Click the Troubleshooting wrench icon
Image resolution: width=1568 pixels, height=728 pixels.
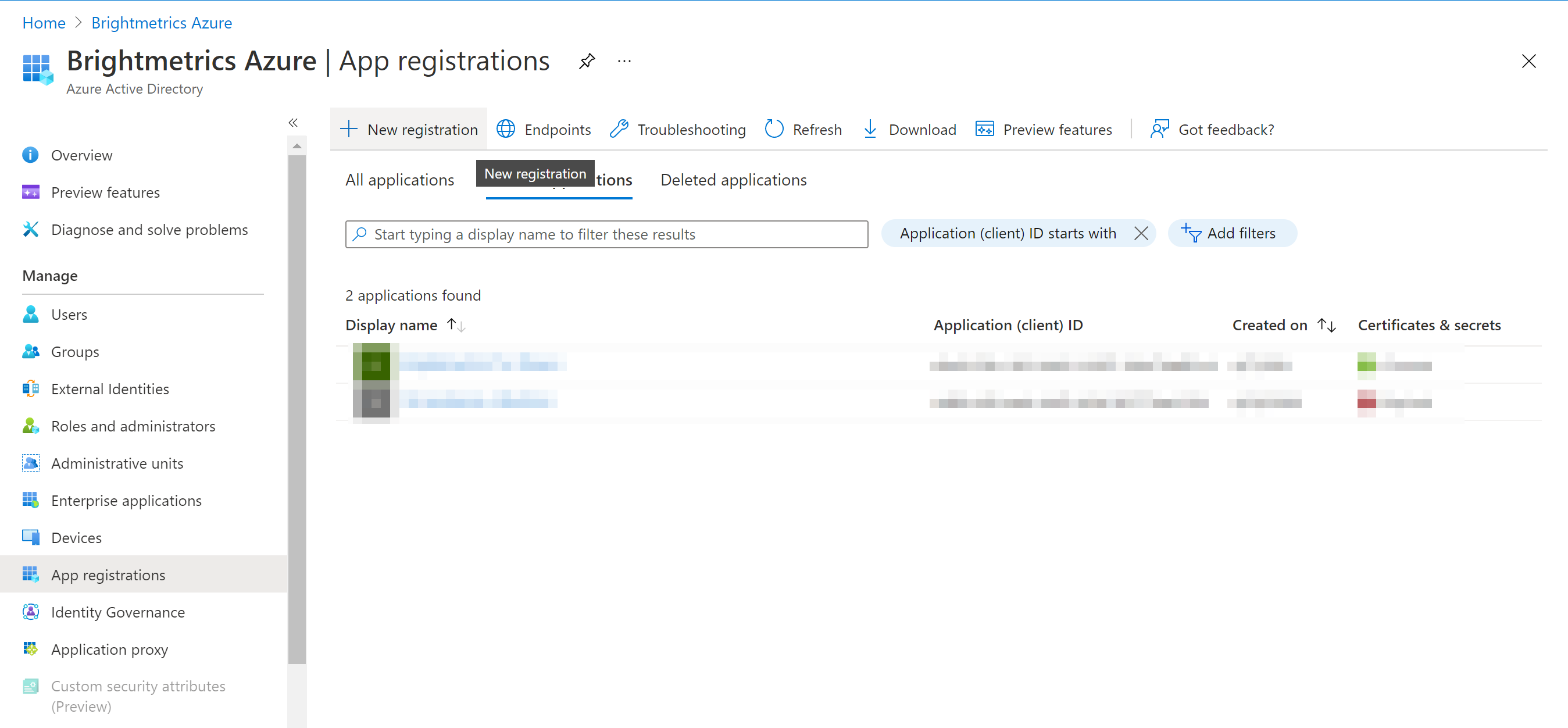click(619, 129)
